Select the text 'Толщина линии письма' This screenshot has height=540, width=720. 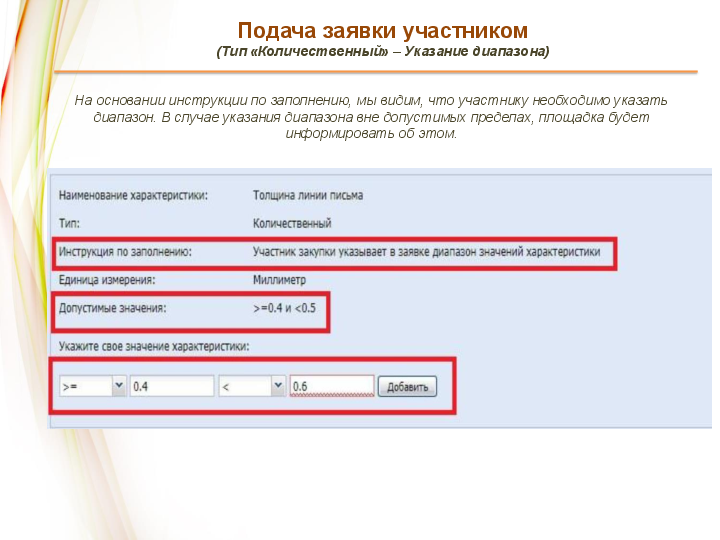[308, 196]
